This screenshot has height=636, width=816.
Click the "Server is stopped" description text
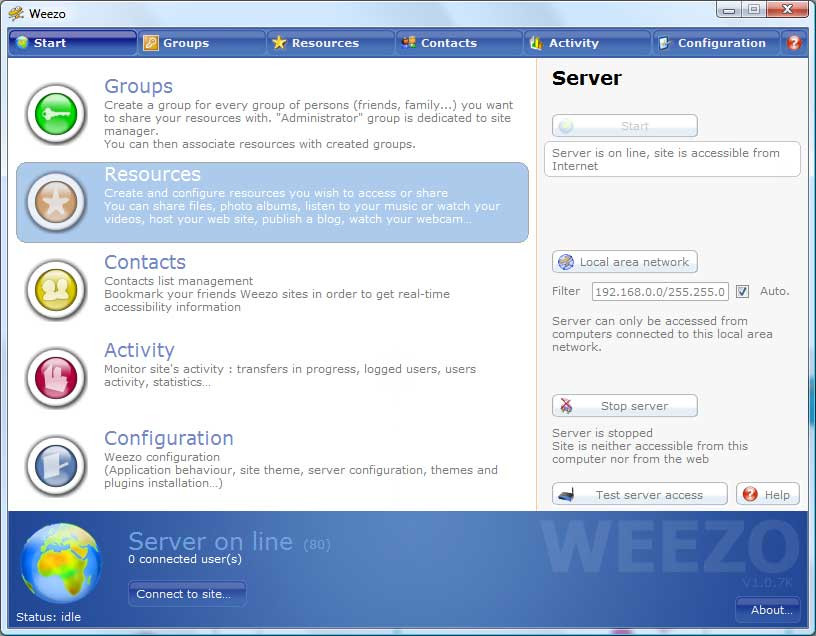click(x=650, y=446)
